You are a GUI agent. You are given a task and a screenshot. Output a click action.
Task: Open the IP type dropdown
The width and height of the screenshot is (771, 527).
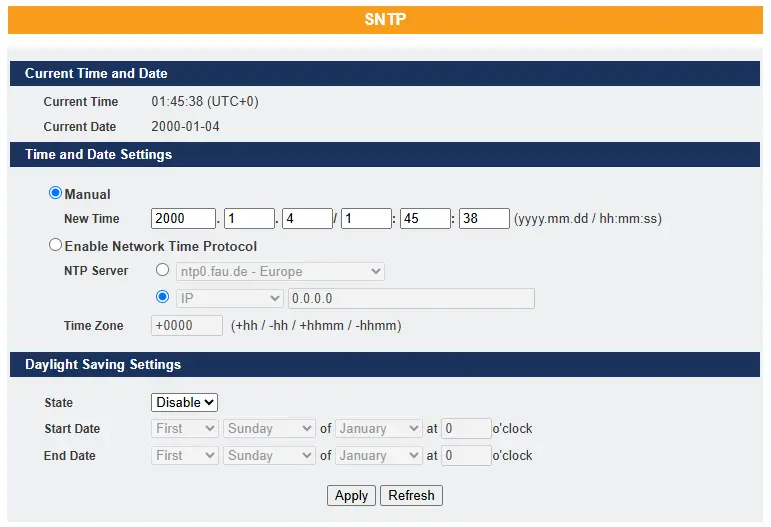coord(230,298)
